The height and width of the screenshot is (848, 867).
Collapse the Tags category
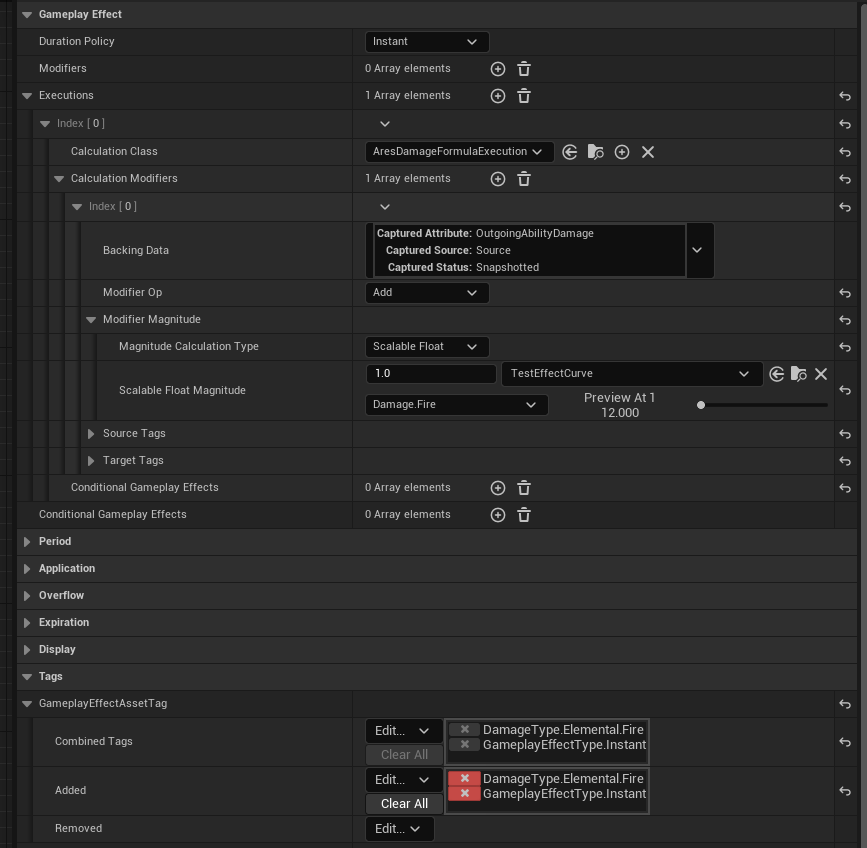click(27, 677)
